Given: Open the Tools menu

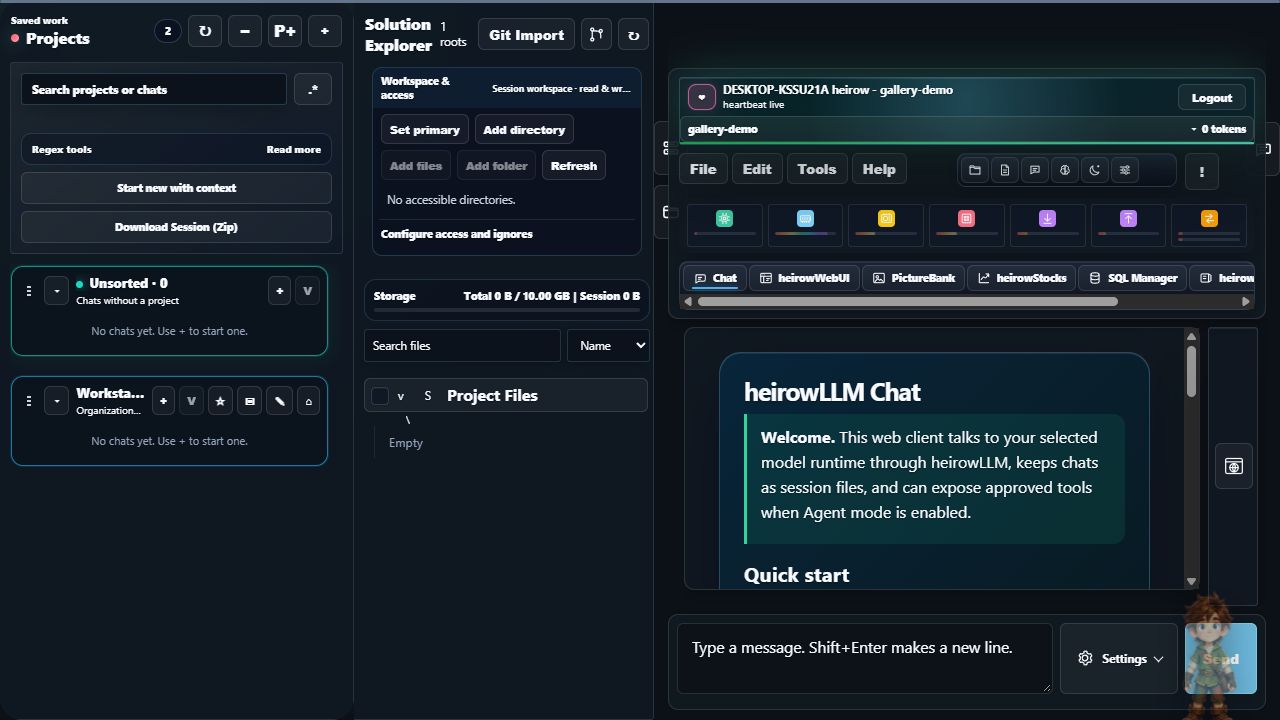Looking at the screenshot, I should tap(817, 169).
